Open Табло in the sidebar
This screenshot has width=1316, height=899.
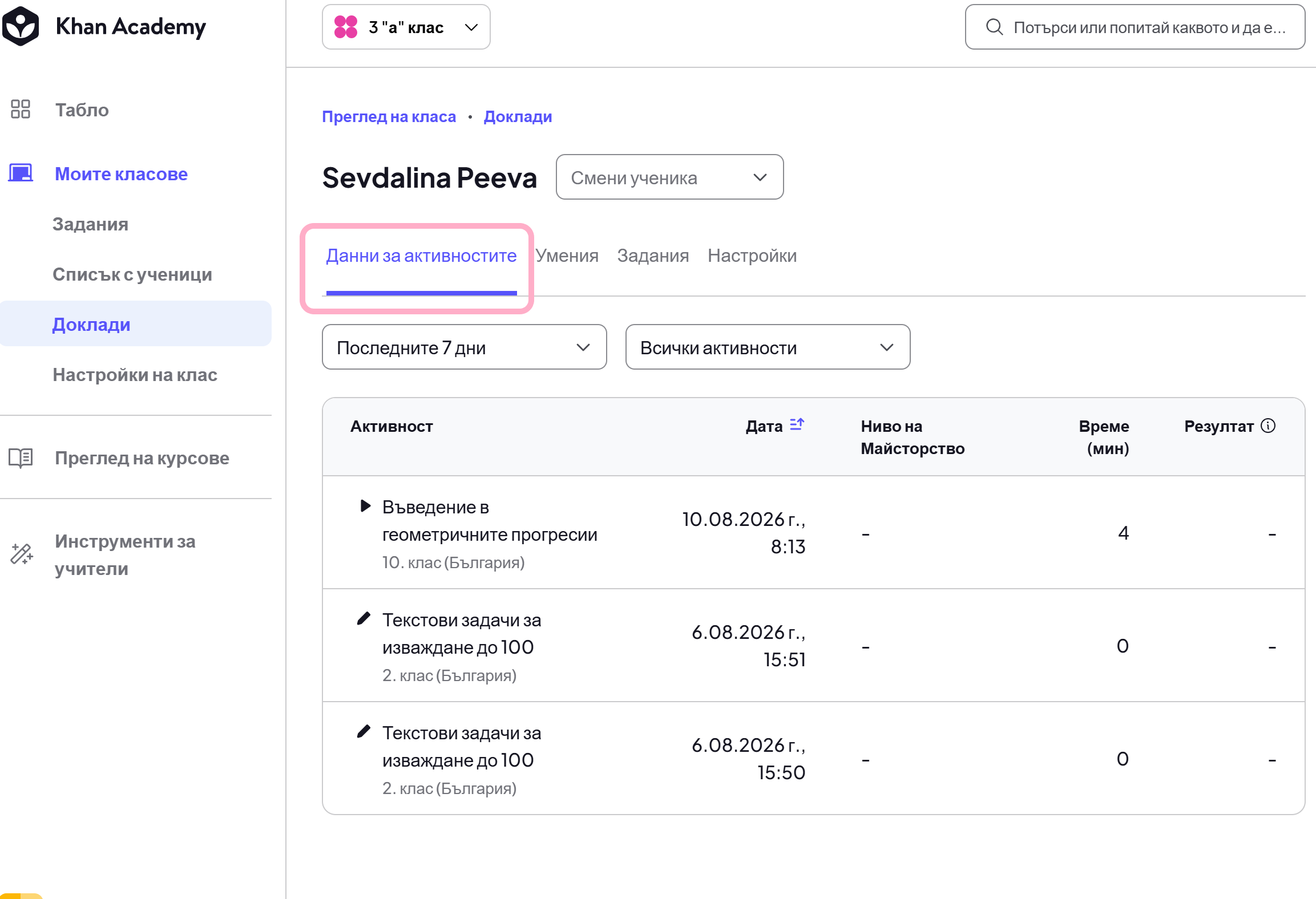[82, 110]
